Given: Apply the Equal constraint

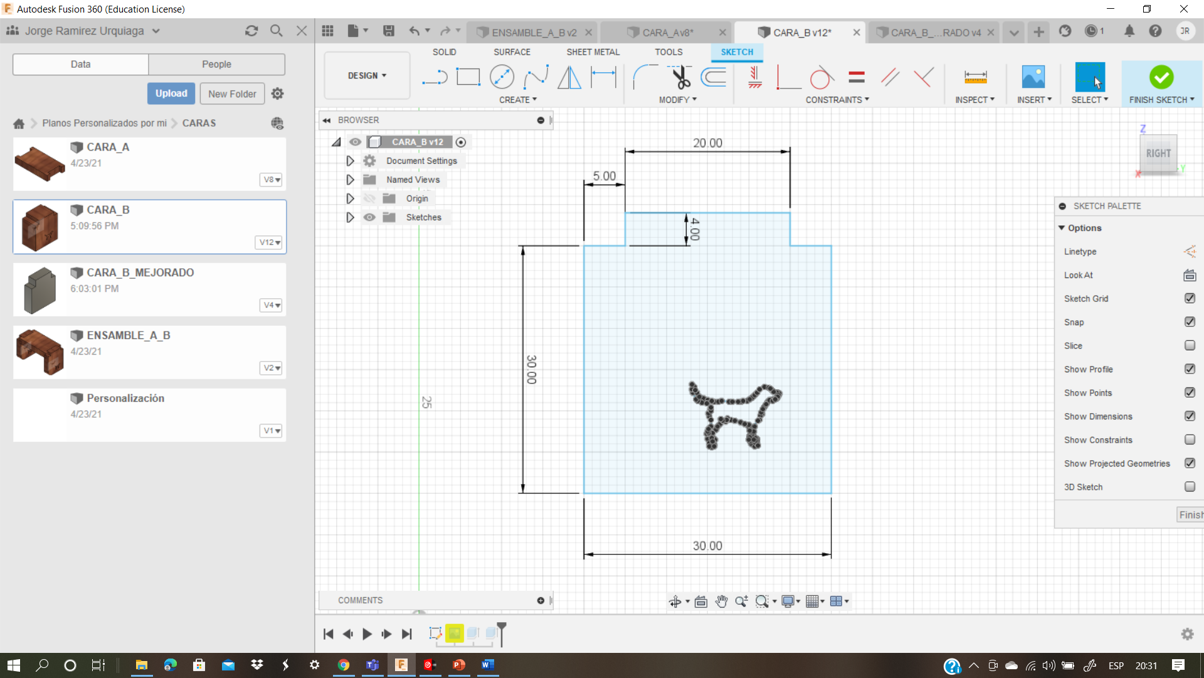Looking at the screenshot, I should coord(856,77).
